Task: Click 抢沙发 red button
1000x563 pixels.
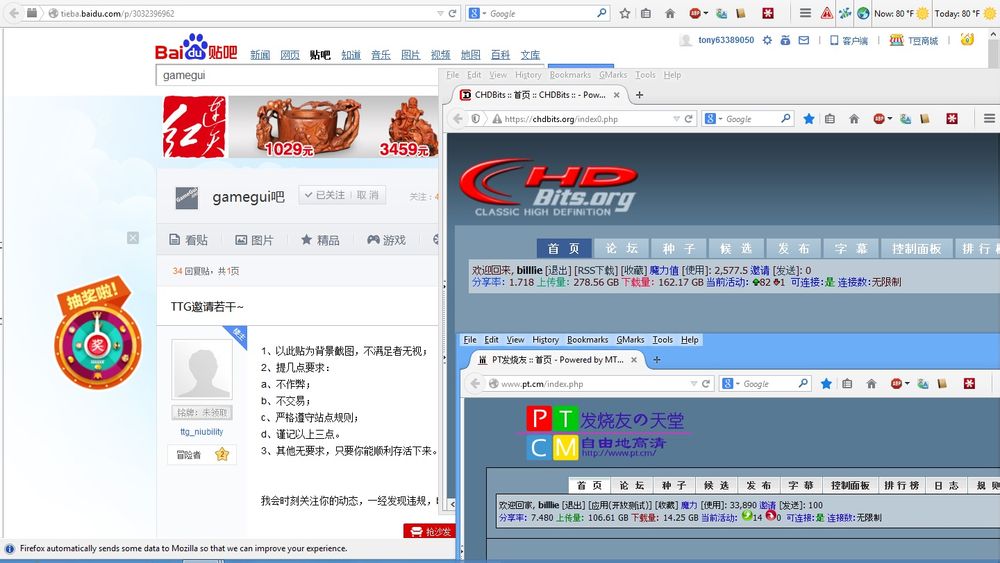Action: 430,531
